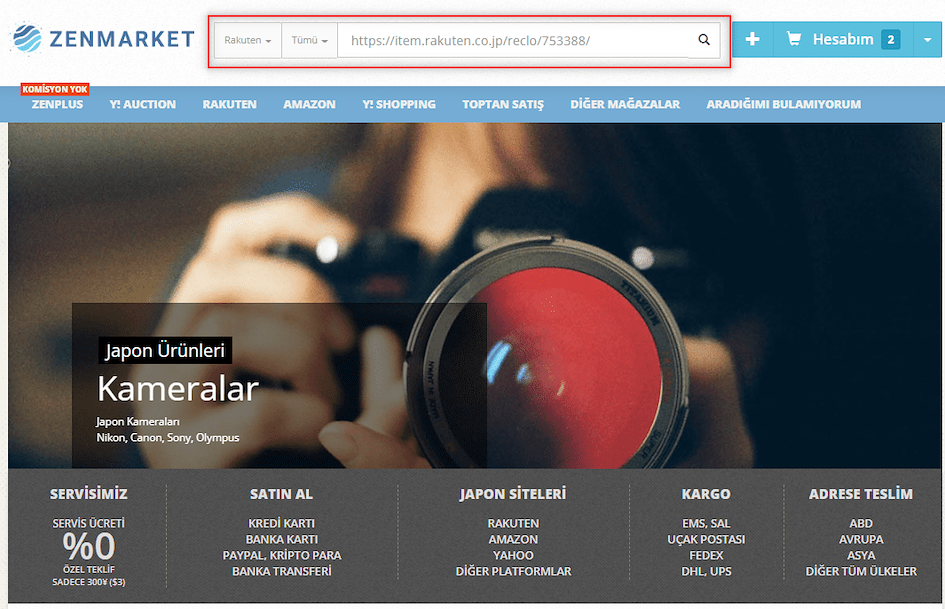Open the RAKUTEN menu item

click(230, 104)
